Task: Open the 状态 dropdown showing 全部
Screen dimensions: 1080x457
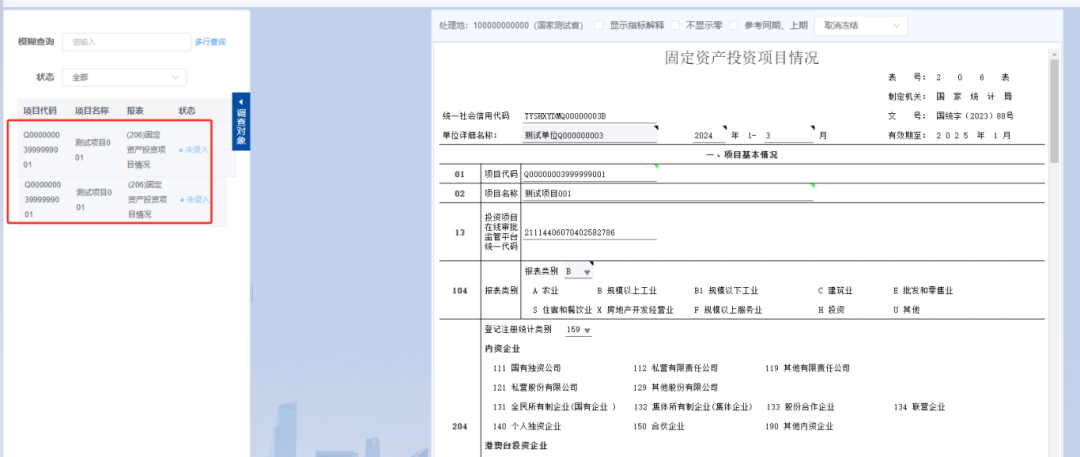Action: click(x=124, y=77)
